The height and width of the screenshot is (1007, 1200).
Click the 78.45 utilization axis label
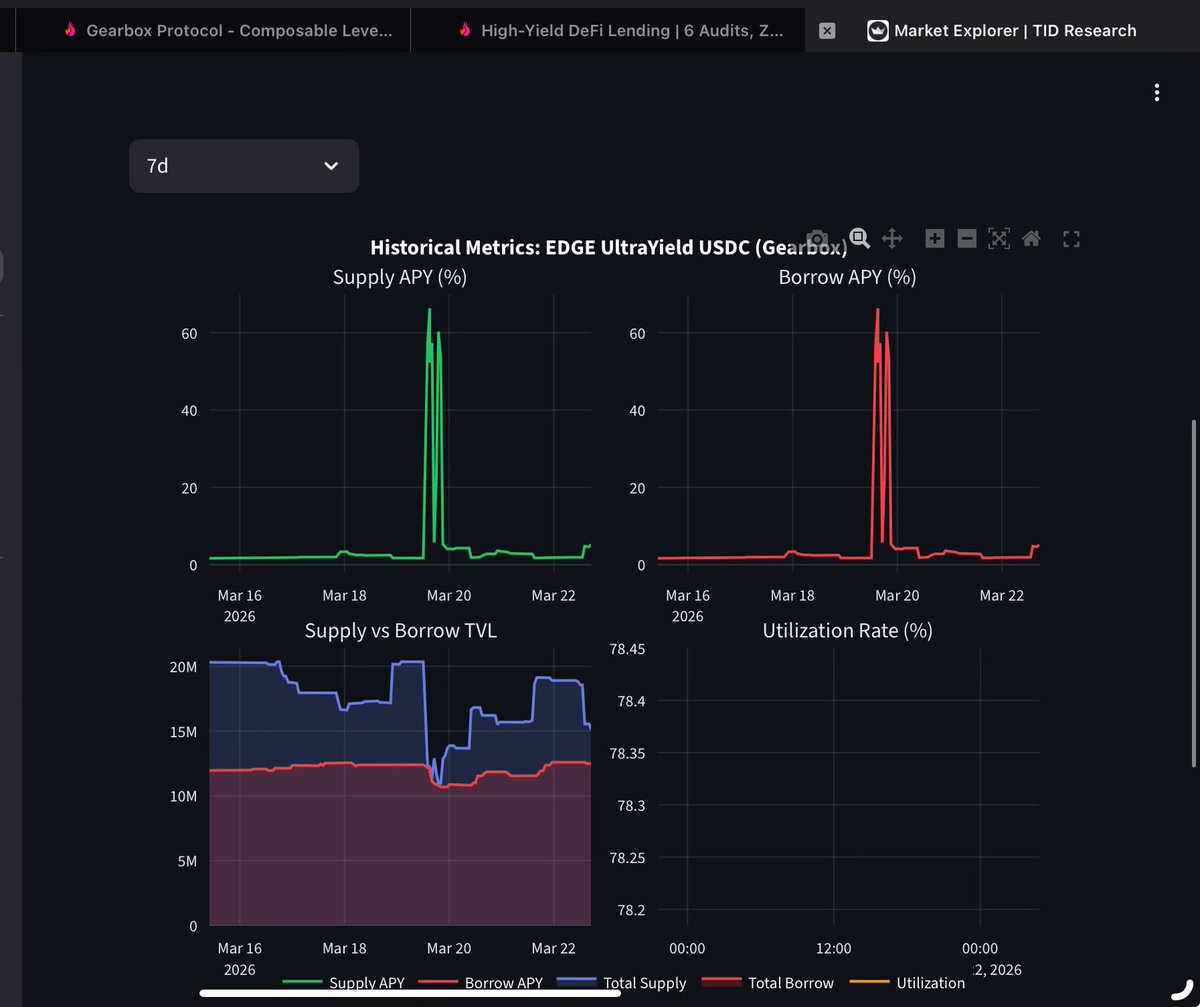(627, 649)
